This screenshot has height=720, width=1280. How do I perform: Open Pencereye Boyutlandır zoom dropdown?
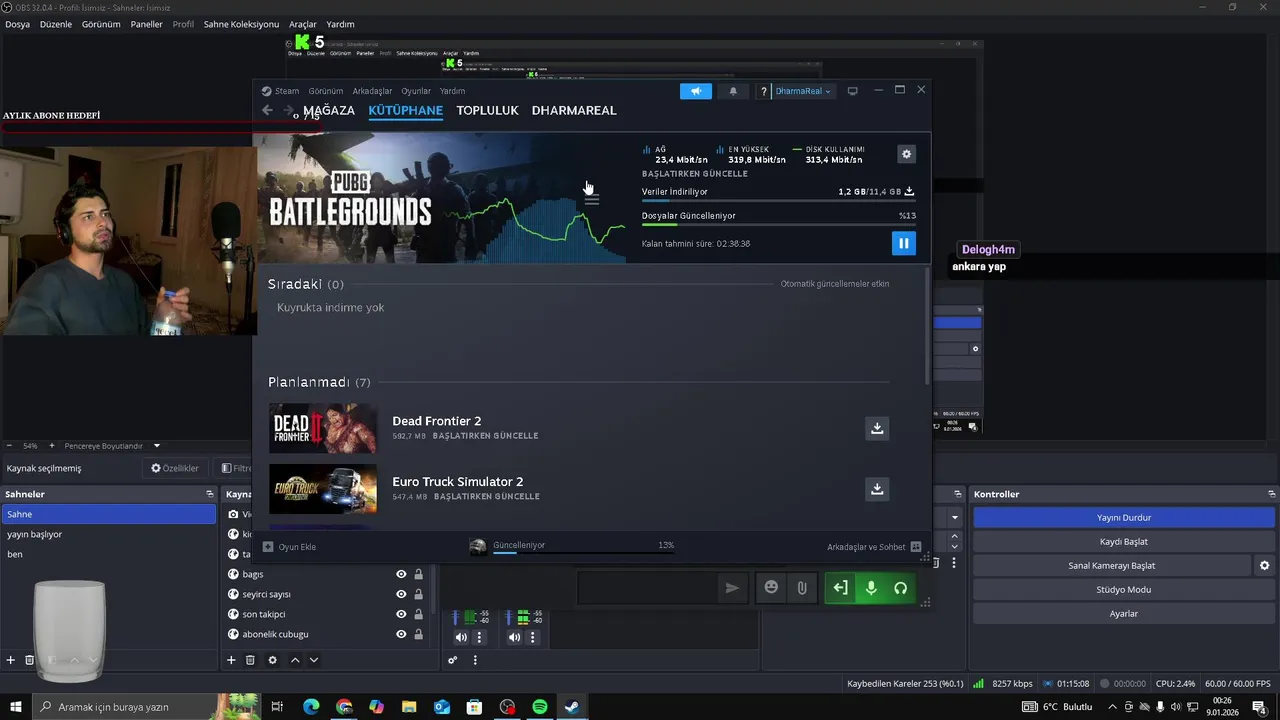[112, 446]
